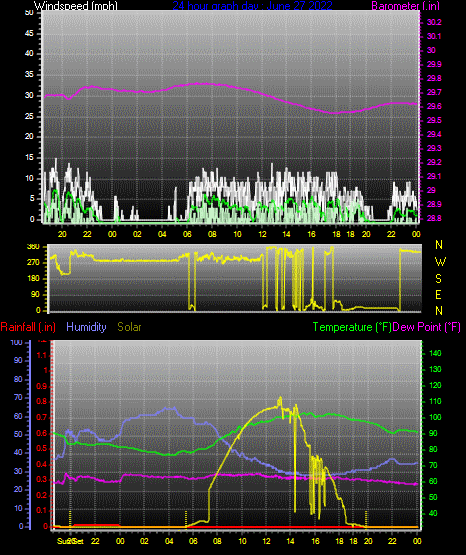Click the 'S' compass direction label

click(x=438, y=279)
